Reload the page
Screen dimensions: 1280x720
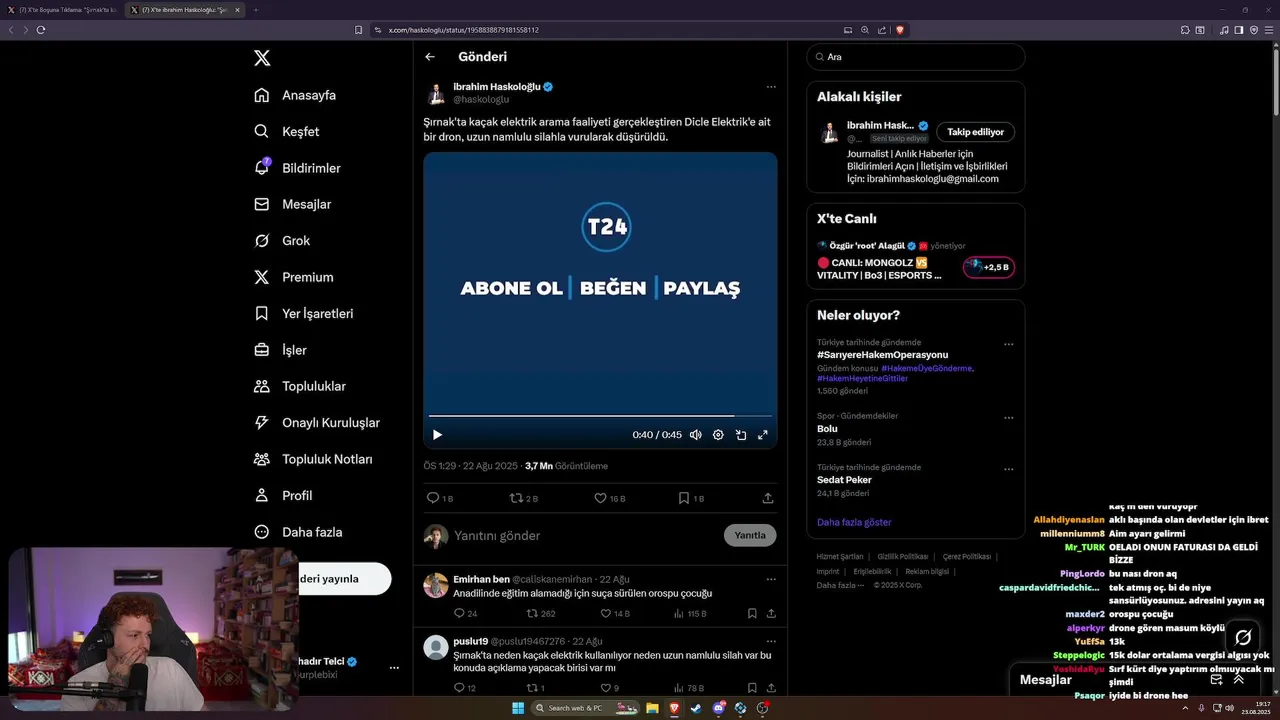pos(41,30)
